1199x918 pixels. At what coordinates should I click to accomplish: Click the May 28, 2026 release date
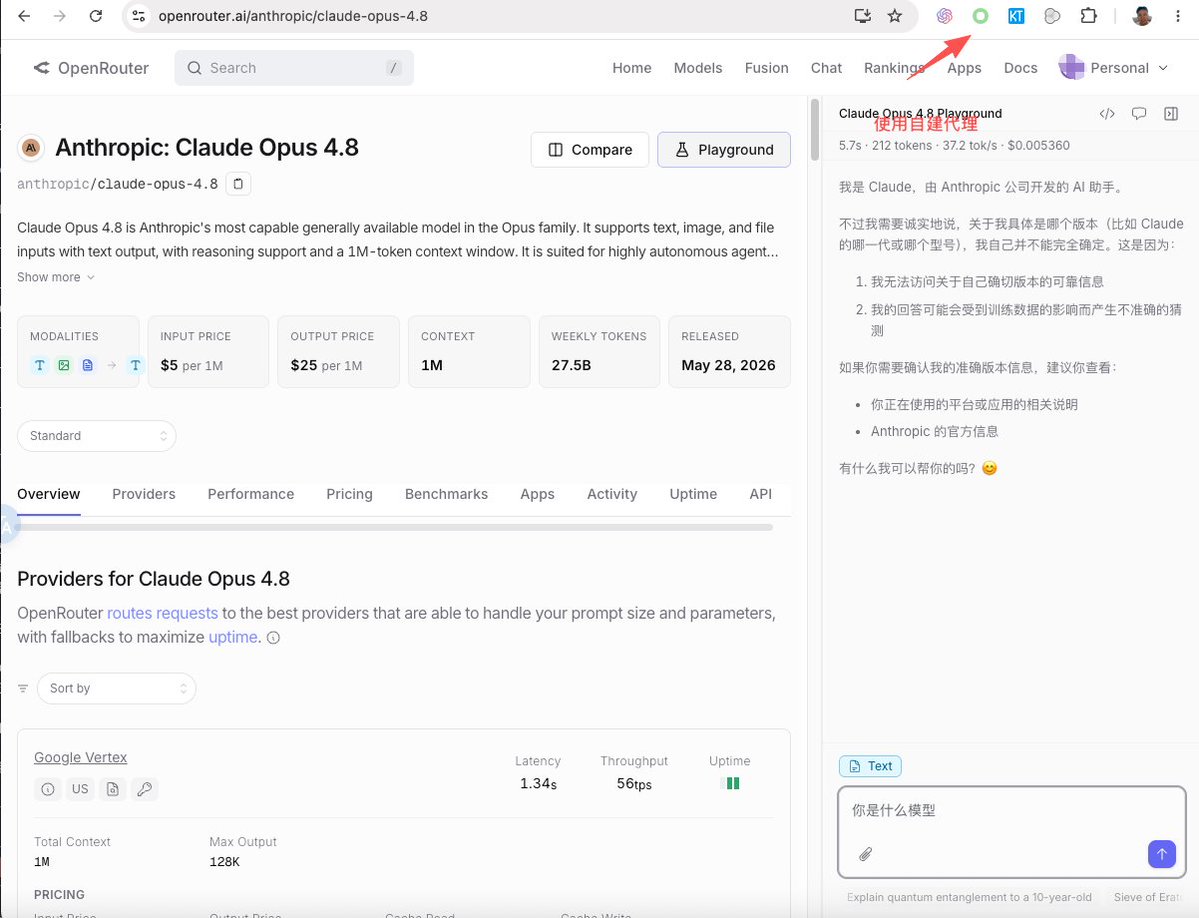click(x=728, y=365)
